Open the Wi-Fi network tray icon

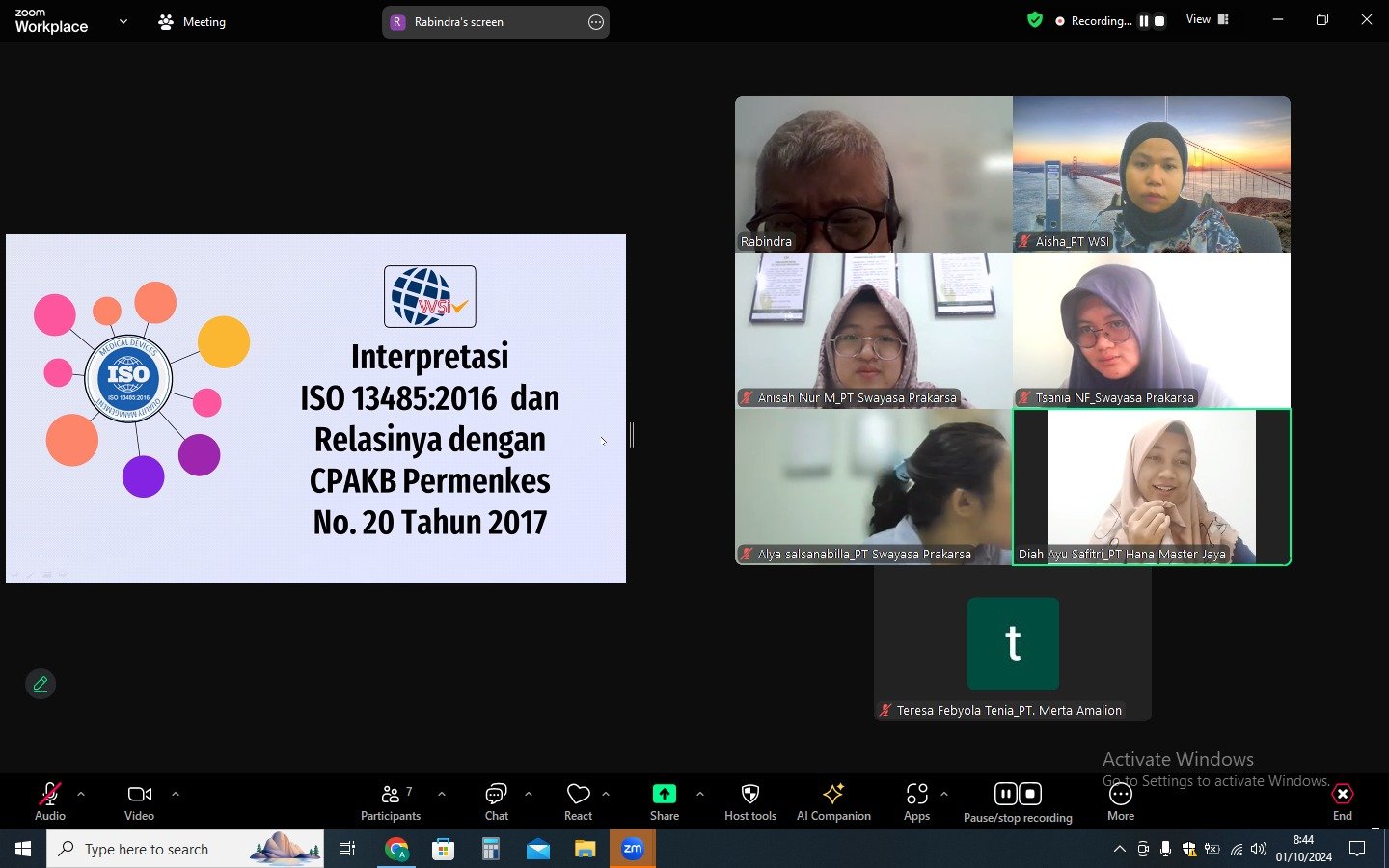(x=1237, y=849)
